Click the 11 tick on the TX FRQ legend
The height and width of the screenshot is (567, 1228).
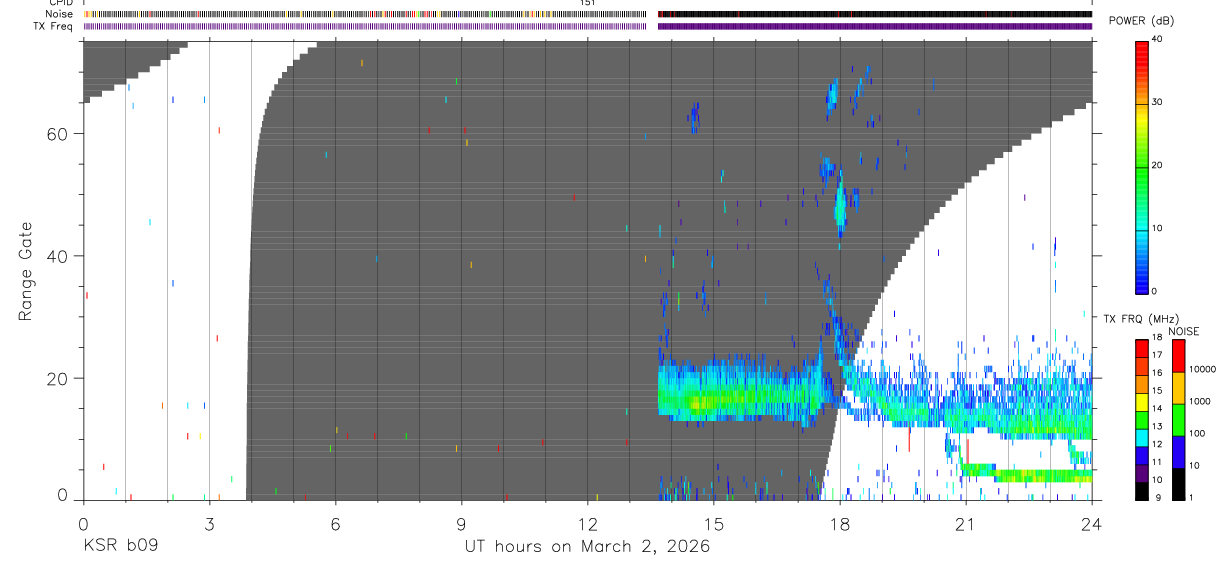pos(1157,462)
